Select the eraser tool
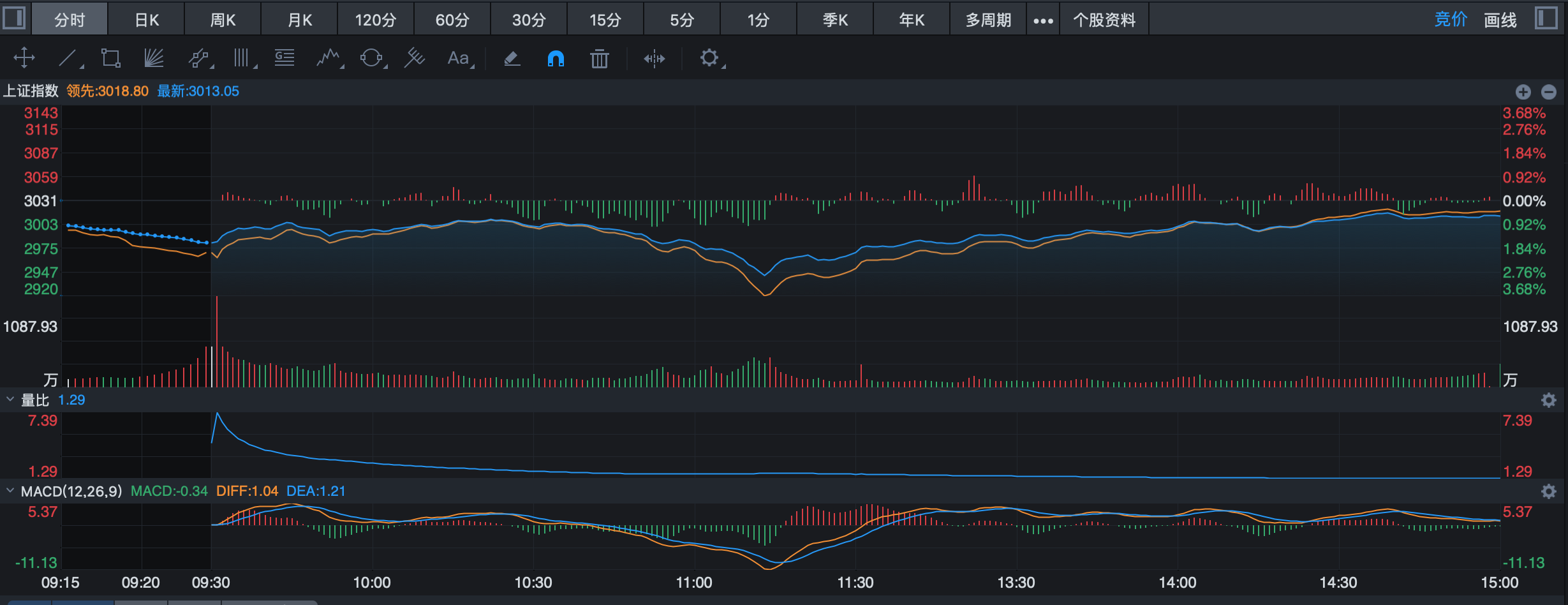Image resolution: width=1568 pixels, height=605 pixels. tap(512, 59)
